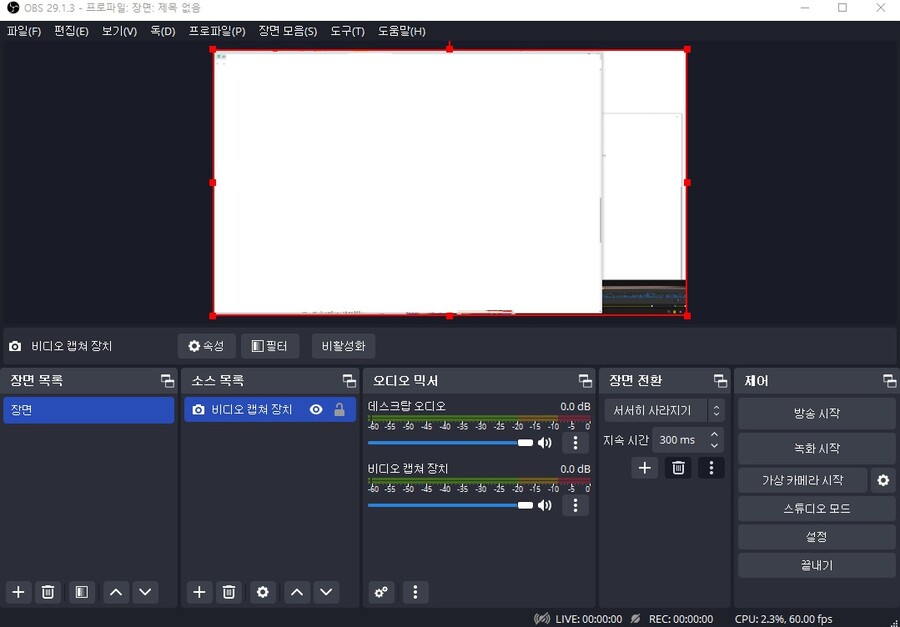The width and height of the screenshot is (900, 627).
Task: Remove selected source with trash icon
Action: (229, 592)
